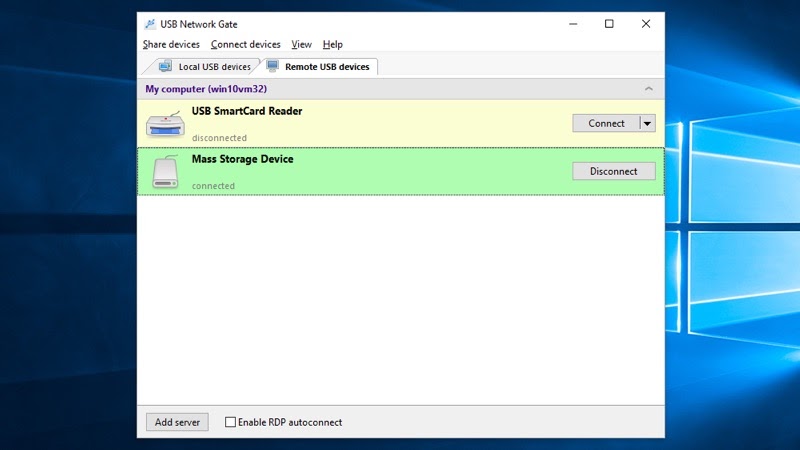Click the 'disconnected' status text

pos(219,138)
